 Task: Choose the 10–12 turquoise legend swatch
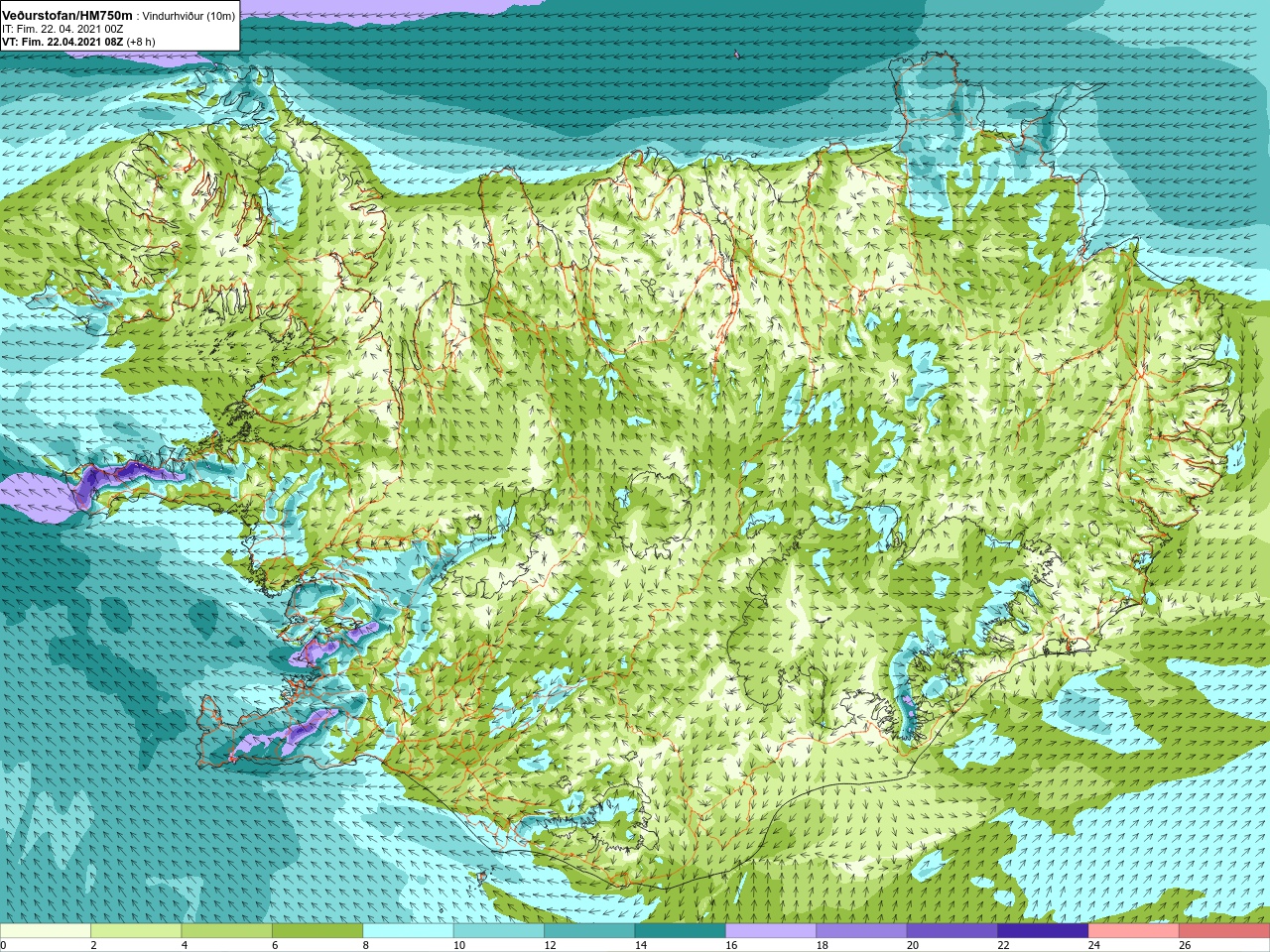[499, 931]
